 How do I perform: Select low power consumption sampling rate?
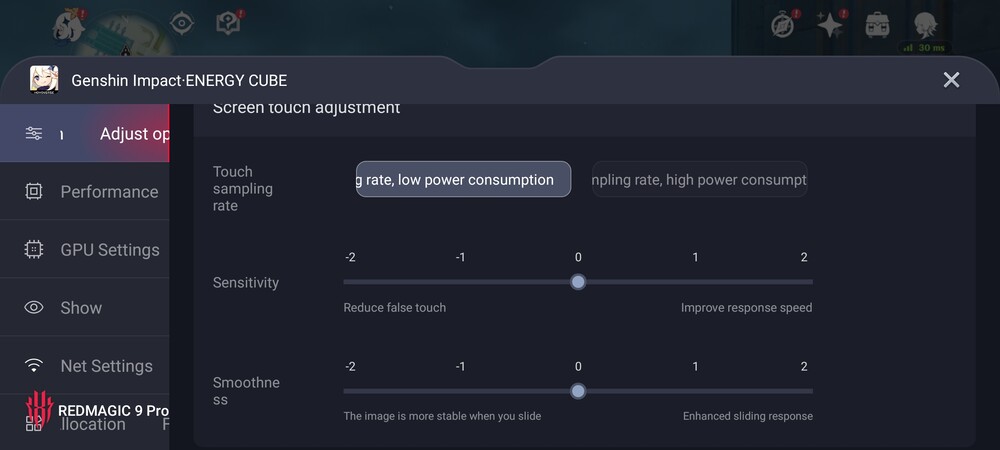coord(464,179)
